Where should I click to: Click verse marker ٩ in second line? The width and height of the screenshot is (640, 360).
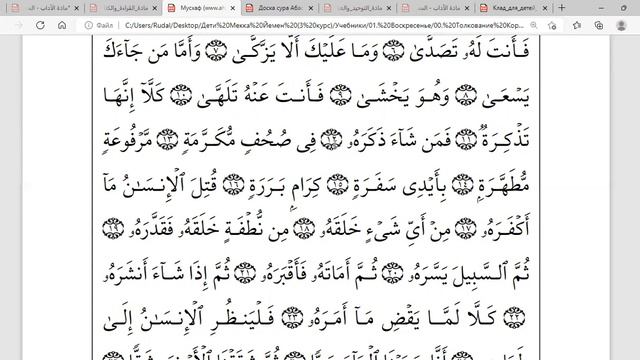pos(340,96)
